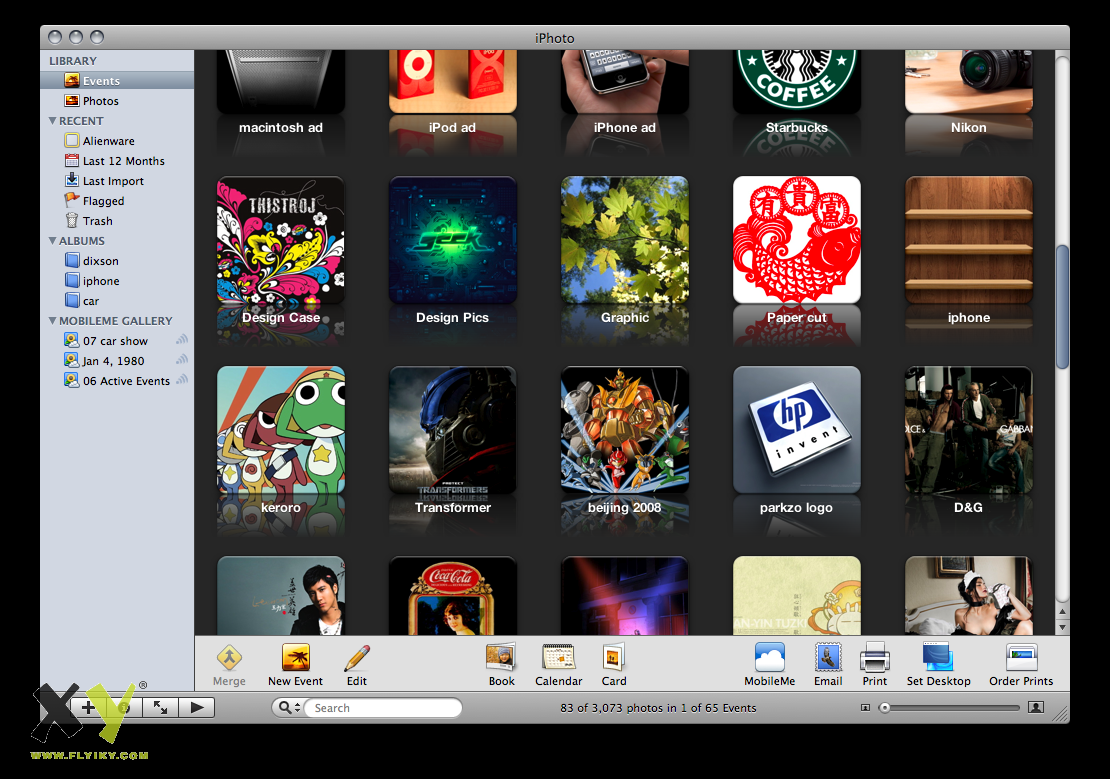
Task: Collapse the ALBUMS section triangle
Action: [x=52, y=241]
